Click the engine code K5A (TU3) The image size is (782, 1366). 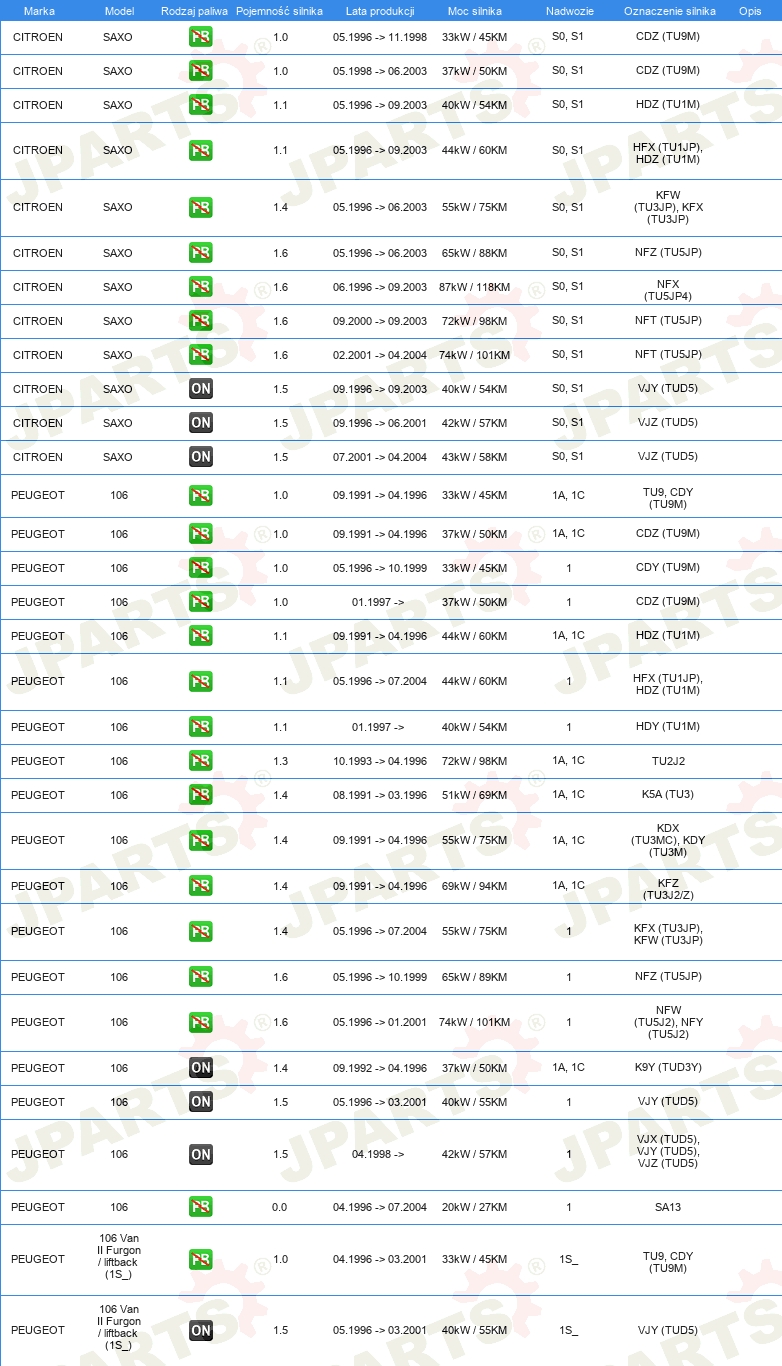point(668,795)
